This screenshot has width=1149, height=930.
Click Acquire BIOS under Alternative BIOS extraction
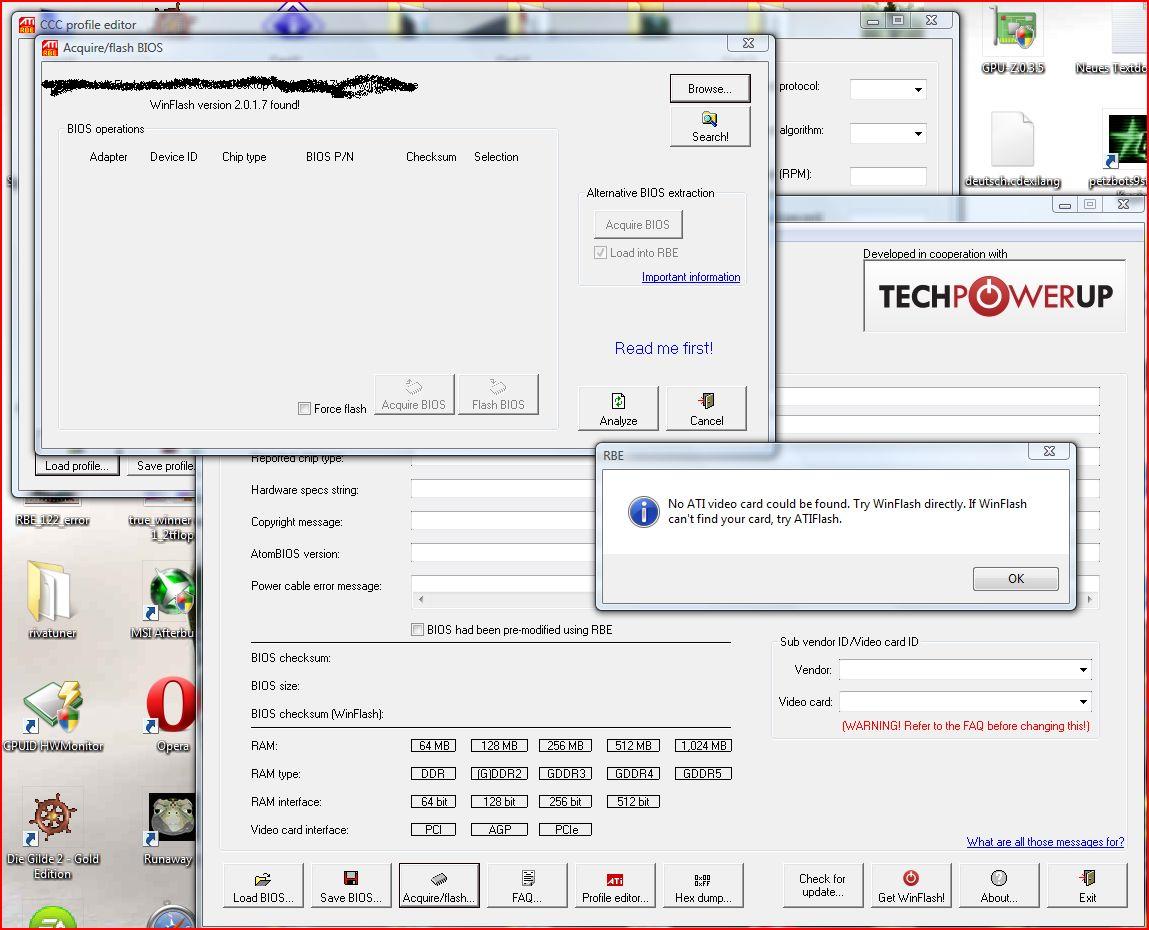coord(638,225)
